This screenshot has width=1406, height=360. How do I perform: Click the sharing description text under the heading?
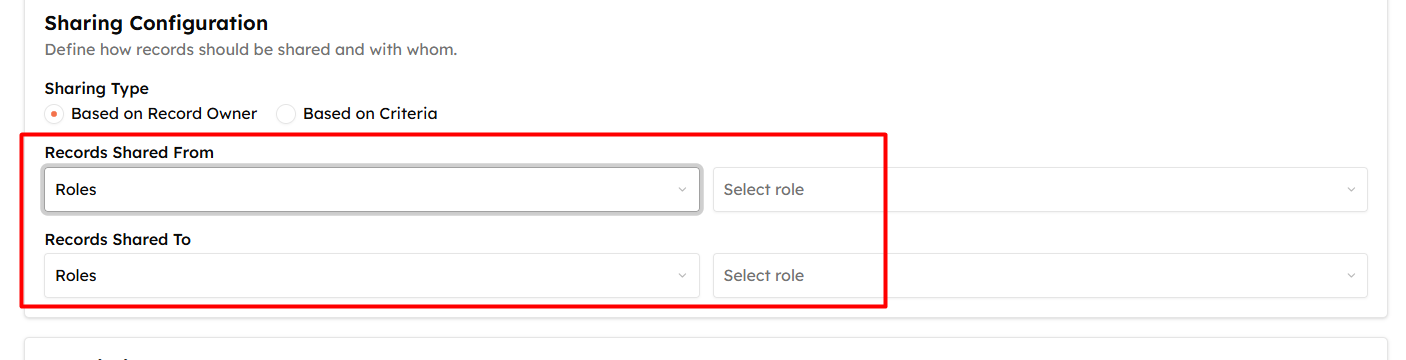251,49
